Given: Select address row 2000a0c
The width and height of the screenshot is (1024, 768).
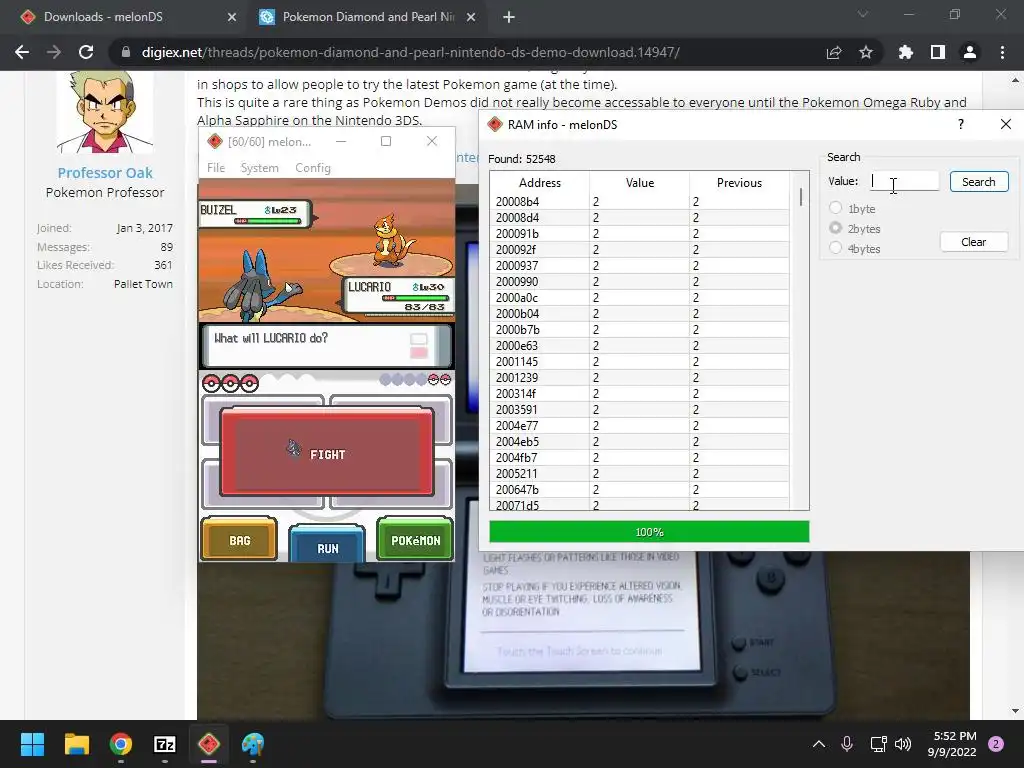Looking at the screenshot, I should click(x=640, y=298).
